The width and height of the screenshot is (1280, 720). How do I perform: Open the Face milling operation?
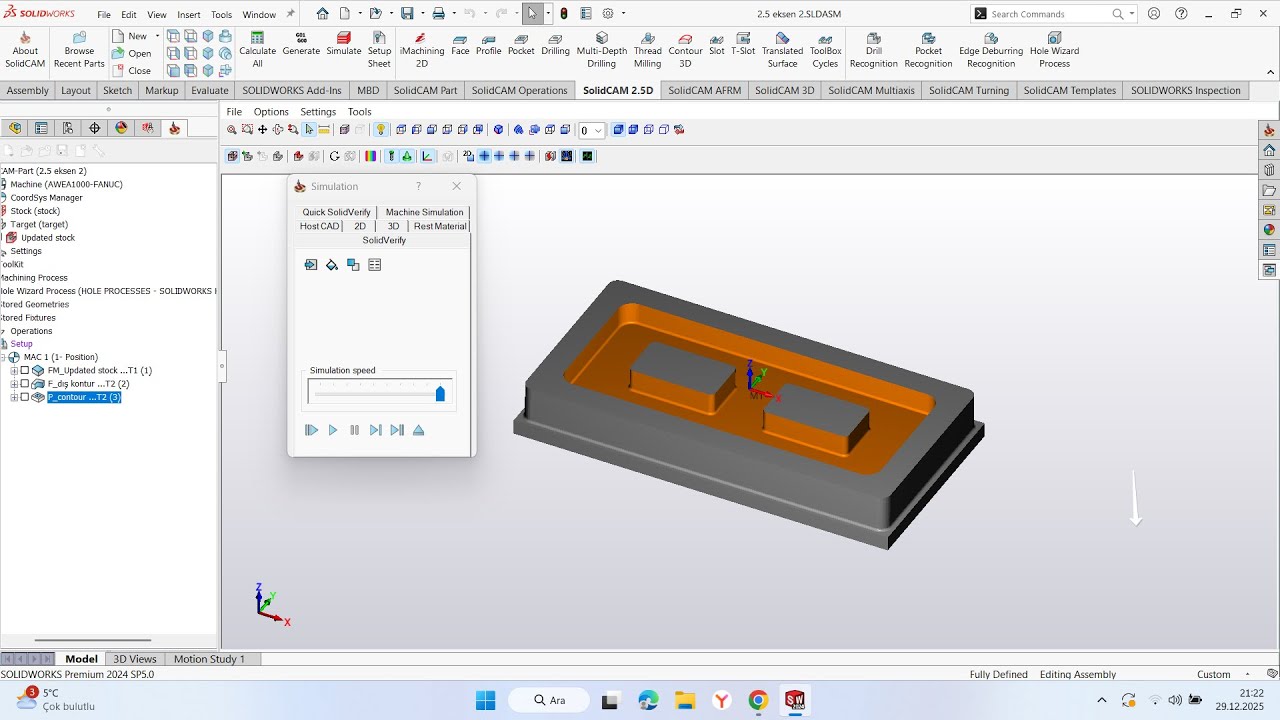click(x=460, y=44)
